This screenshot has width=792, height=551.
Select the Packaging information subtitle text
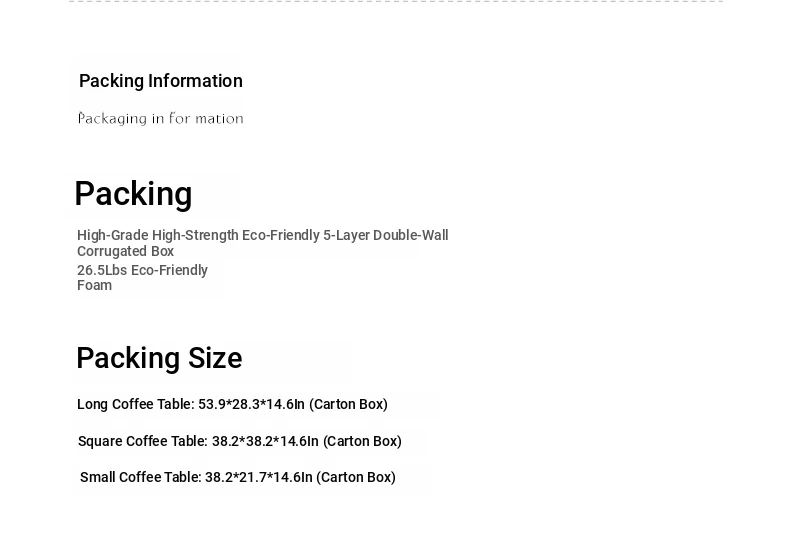(161, 119)
